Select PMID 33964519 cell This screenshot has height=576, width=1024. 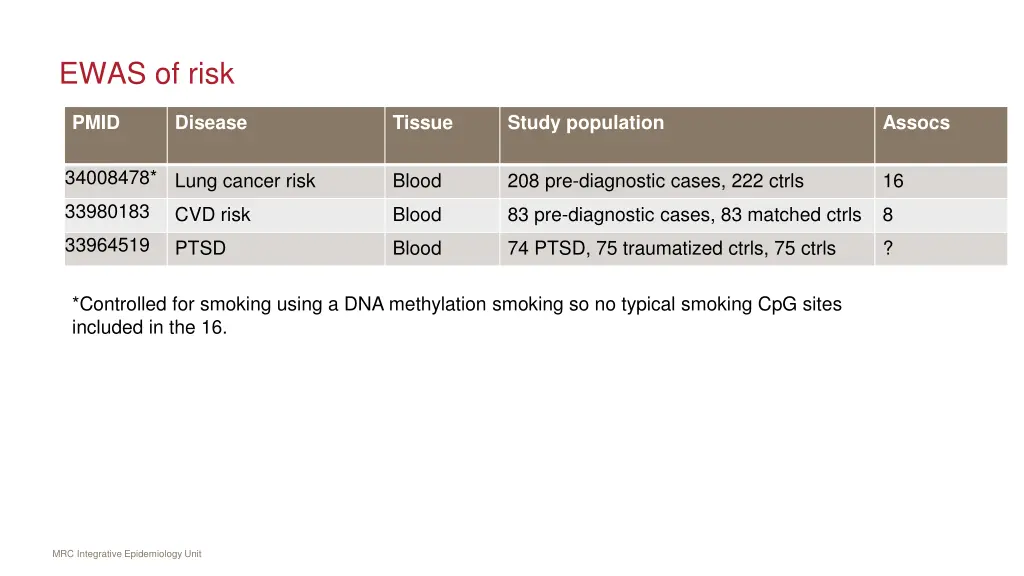[116, 248]
